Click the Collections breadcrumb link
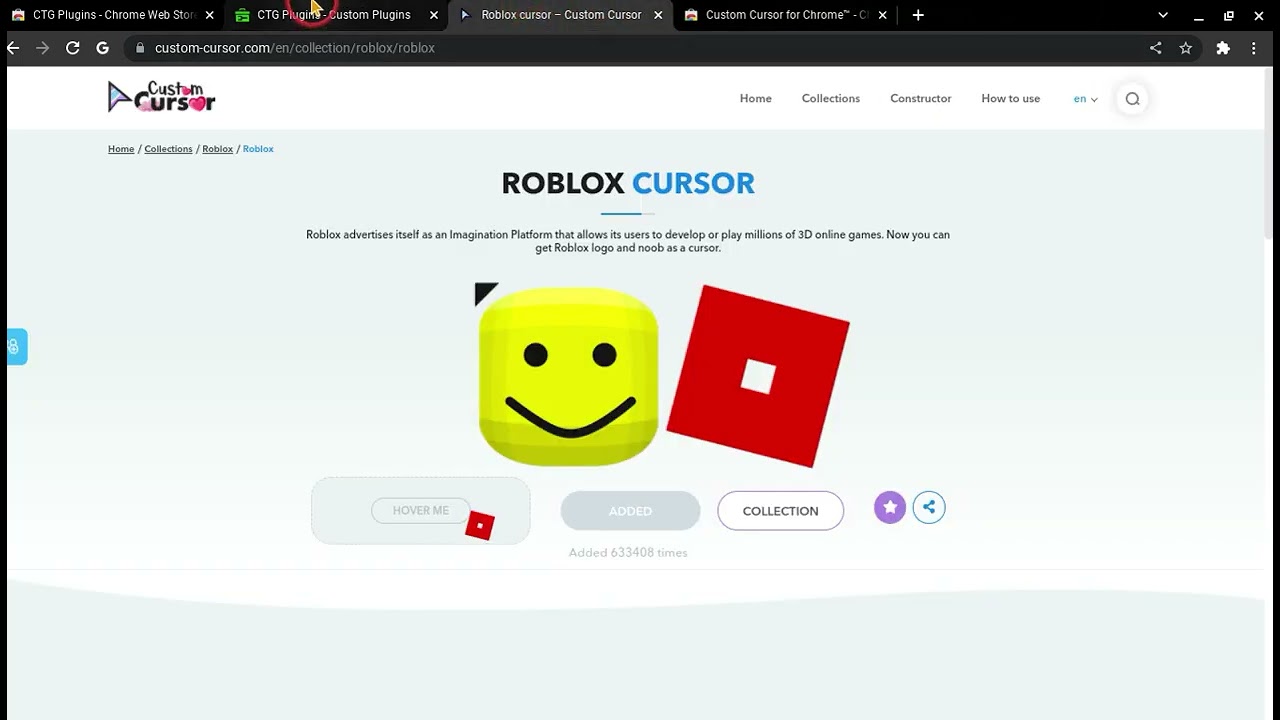This screenshot has height=720, width=1280. click(x=168, y=149)
